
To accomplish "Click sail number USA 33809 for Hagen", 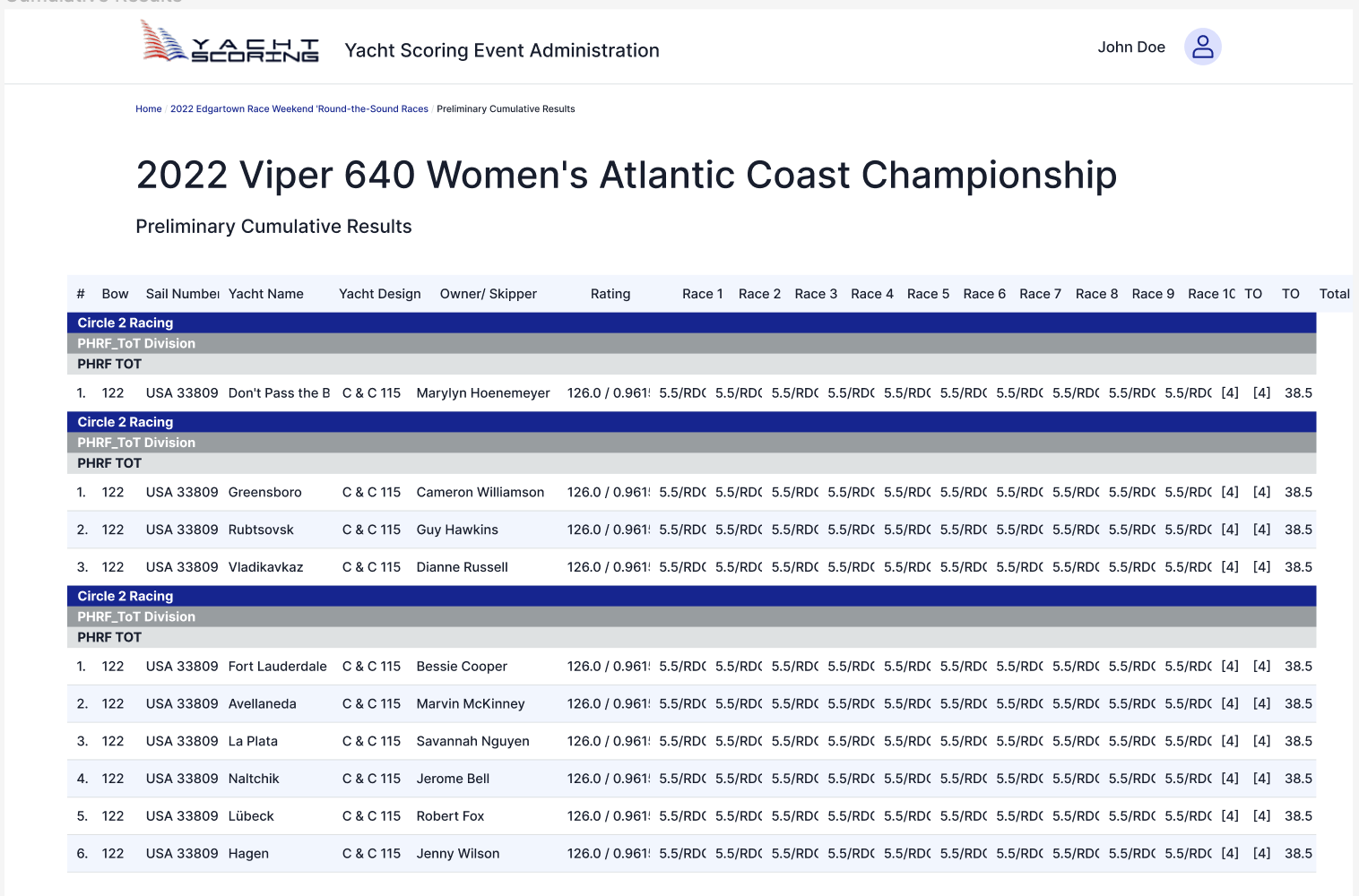I will [x=182, y=853].
